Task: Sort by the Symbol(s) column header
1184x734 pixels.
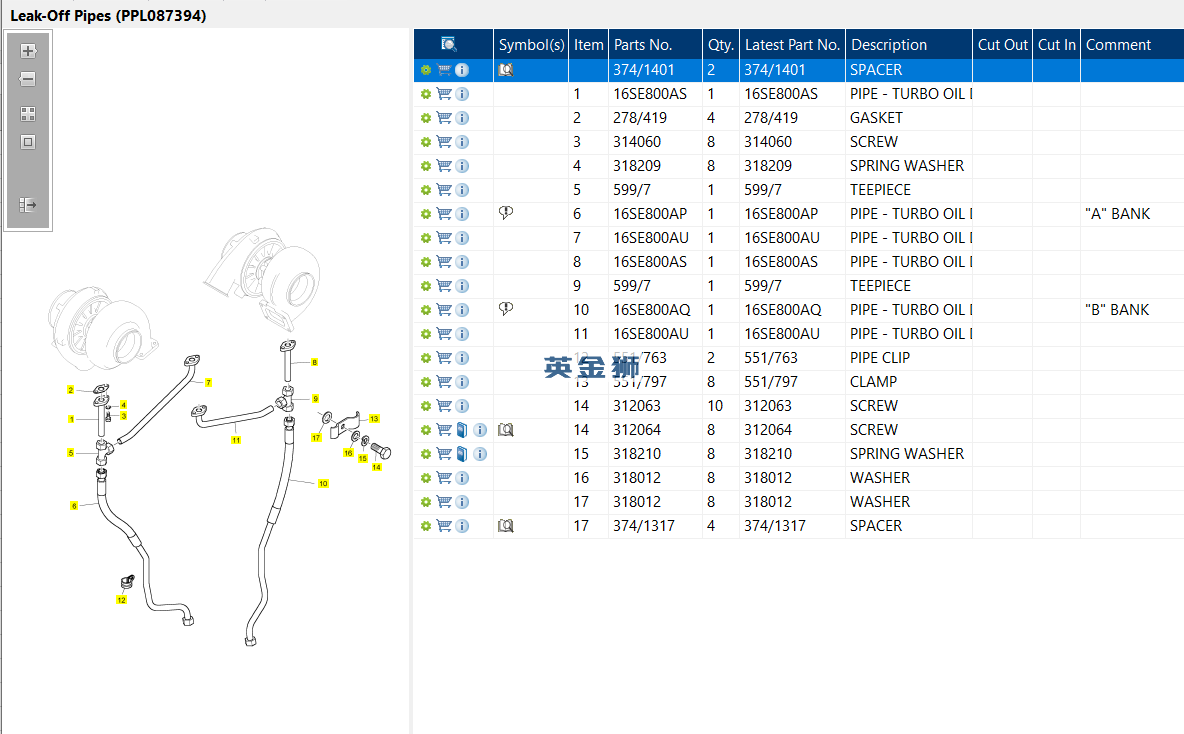Action: pos(531,45)
